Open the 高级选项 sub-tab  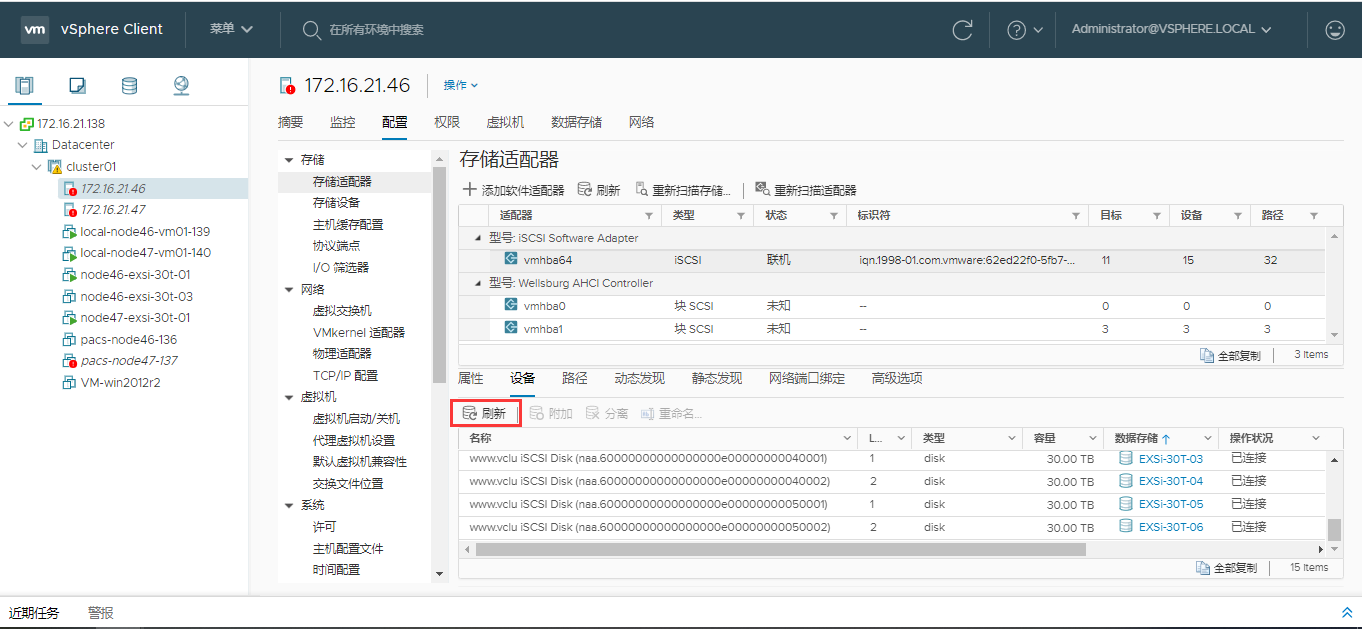point(896,378)
